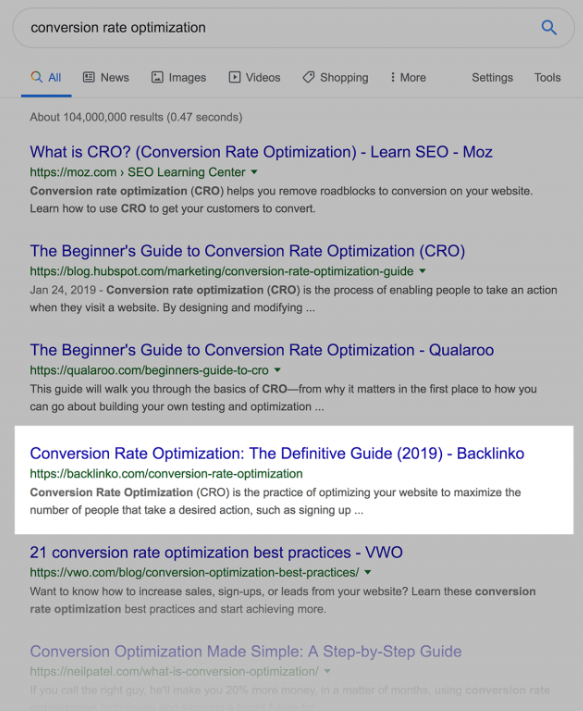Open the Moz 'What is CRO?' result
Image resolution: width=583 pixels, height=711 pixels.
click(261, 152)
